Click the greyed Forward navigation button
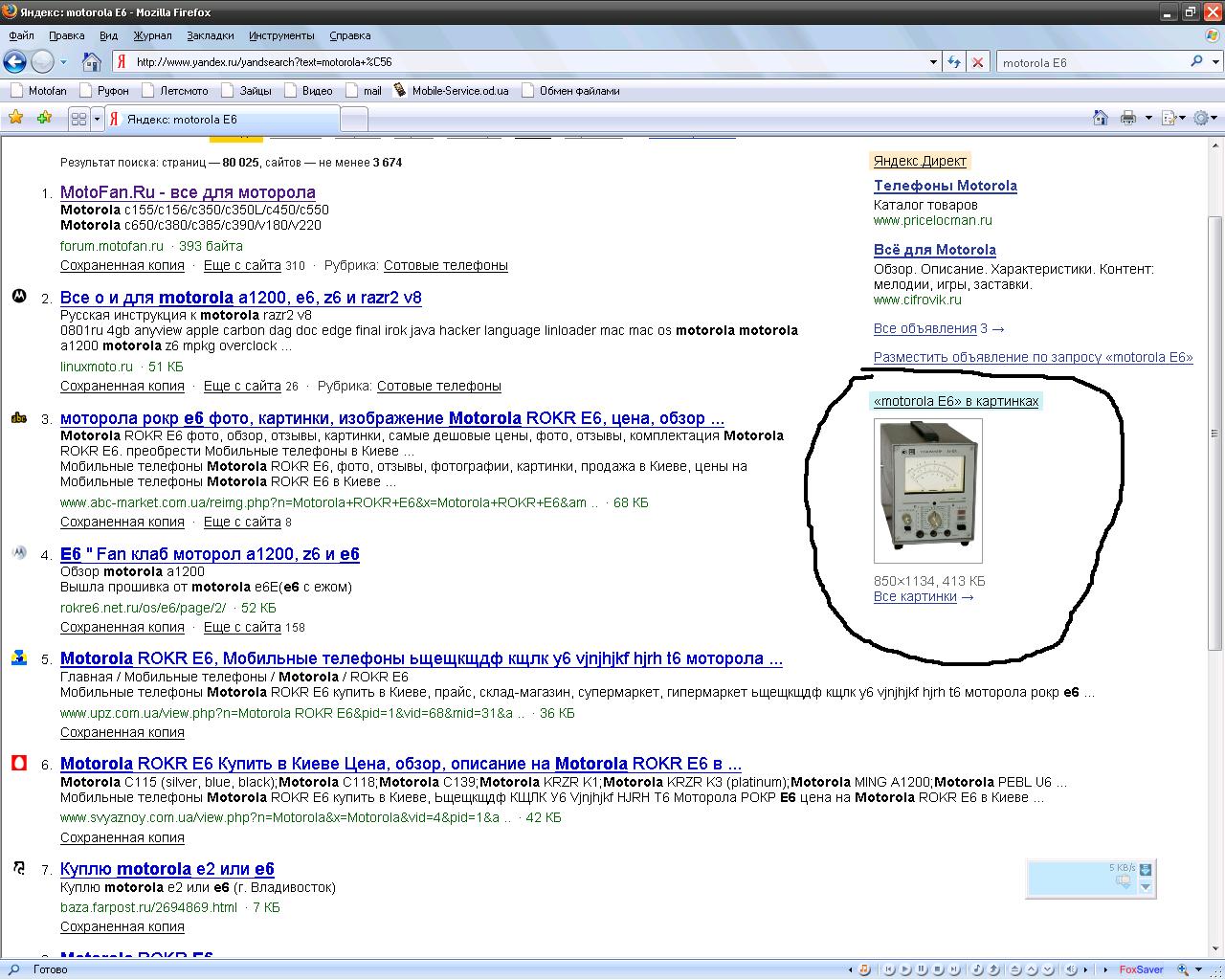The width and height of the screenshot is (1225, 980). pyautogui.click(x=42, y=62)
